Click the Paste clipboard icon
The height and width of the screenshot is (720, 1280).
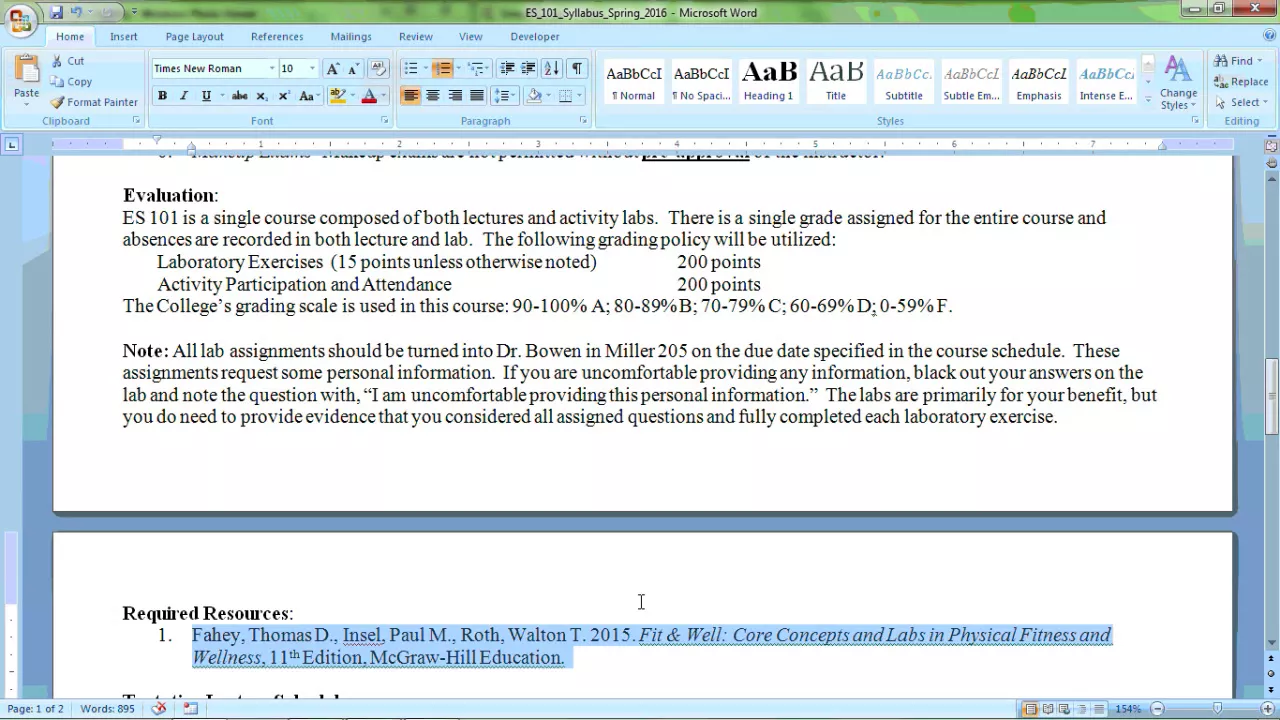(x=27, y=69)
